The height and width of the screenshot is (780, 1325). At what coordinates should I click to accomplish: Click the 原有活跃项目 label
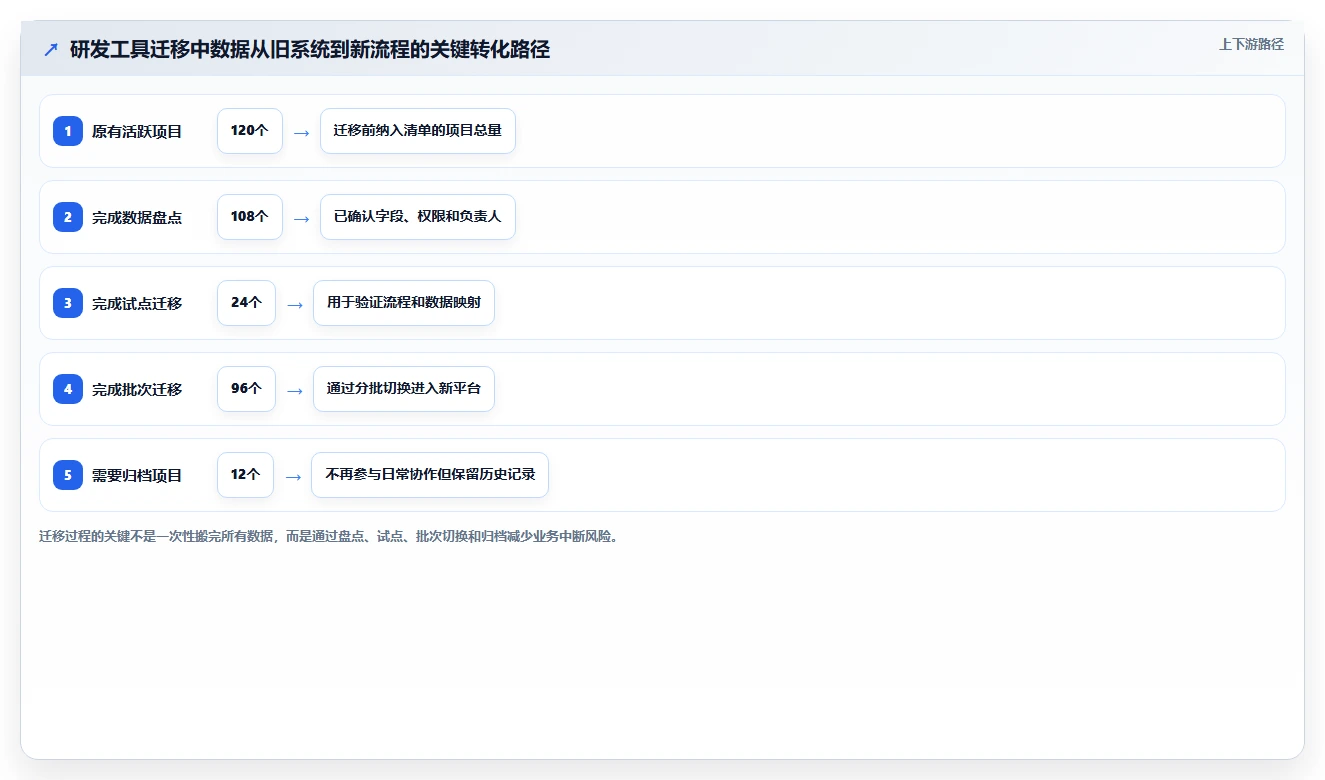[x=137, y=131]
